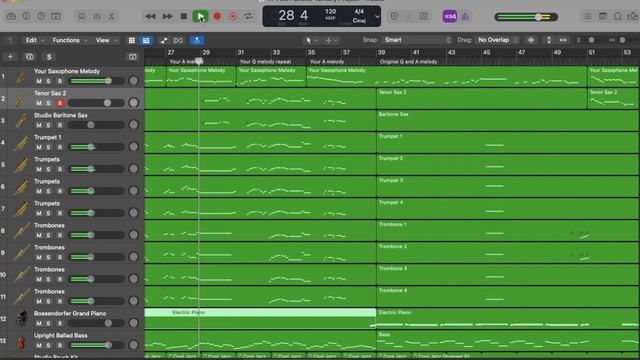Open the Edit menu in tracks area
This screenshot has height=360, width=640.
pyautogui.click(x=34, y=40)
